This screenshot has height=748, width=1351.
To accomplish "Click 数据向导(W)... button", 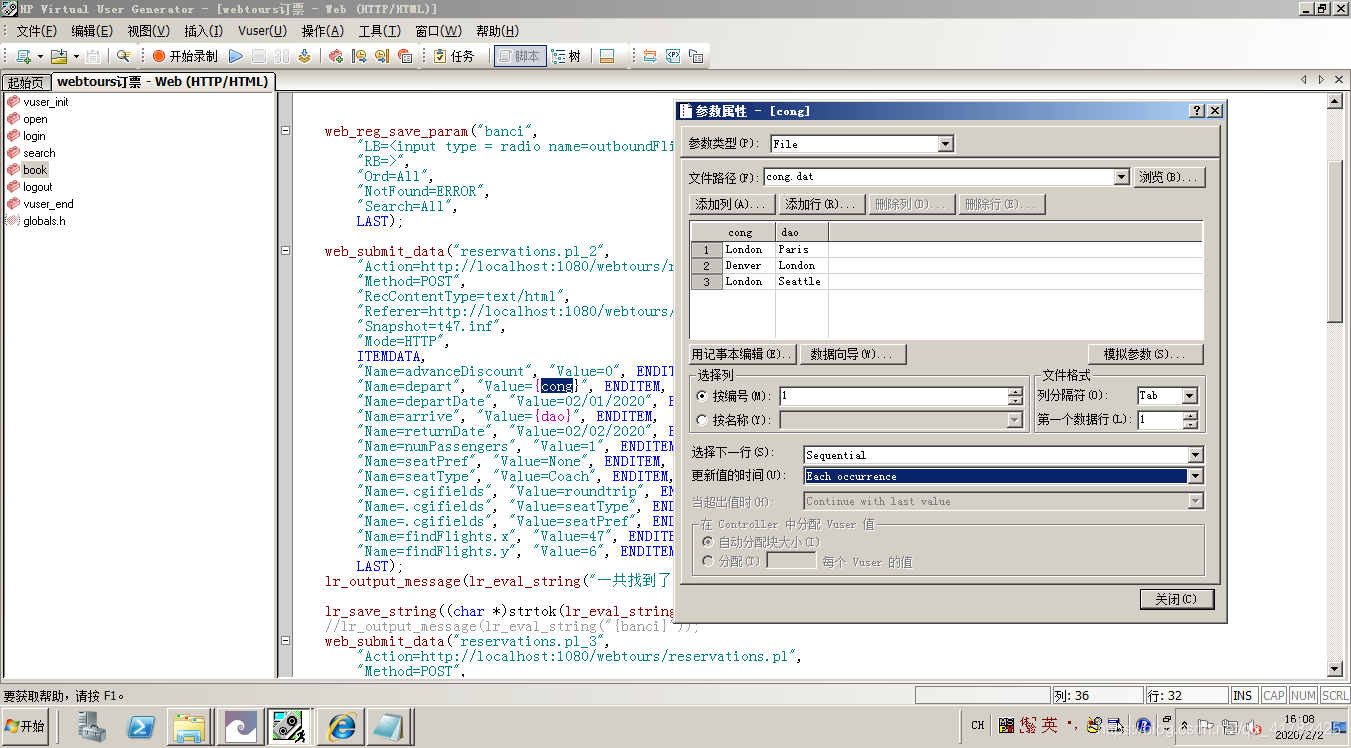I will [853, 354].
